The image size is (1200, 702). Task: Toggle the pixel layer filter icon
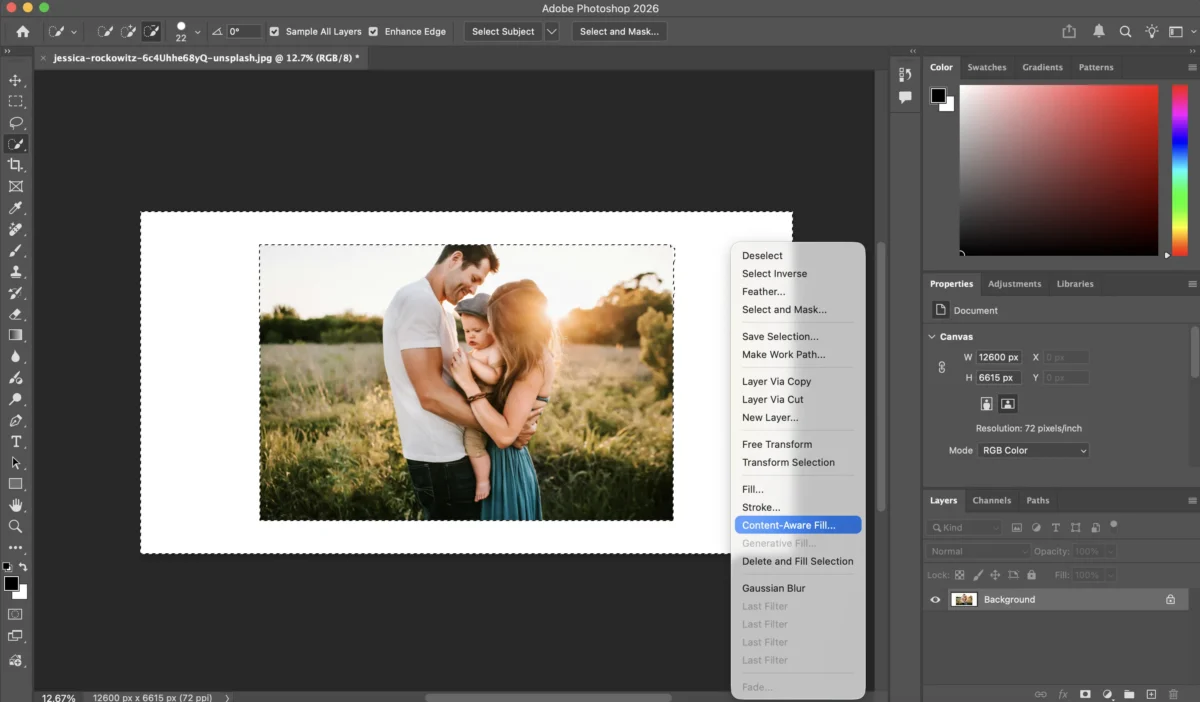click(1017, 527)
